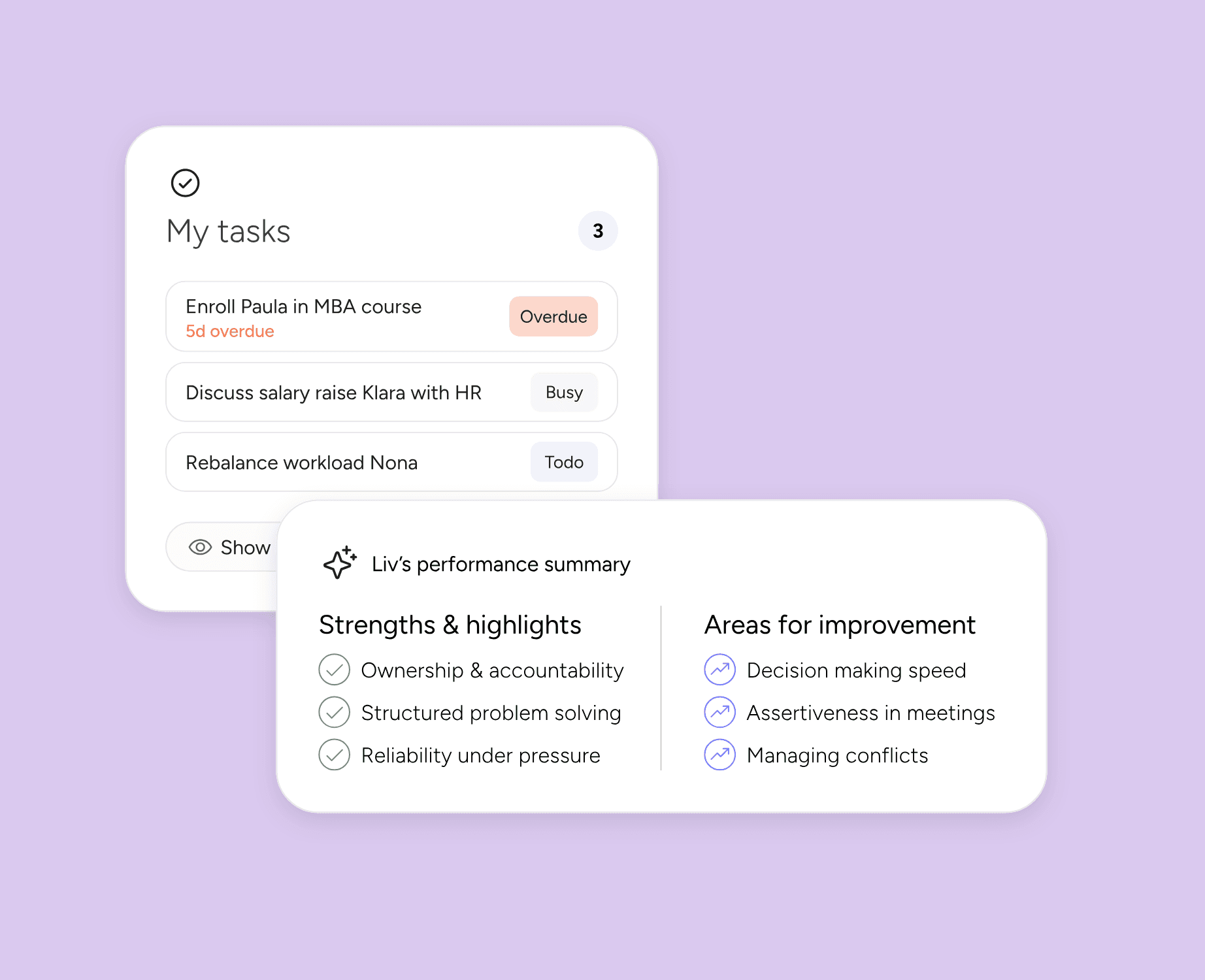Switch to the Strengths & highlights section
Image resolution: width=1205 pixels, height=980 pixels.
click(450, 625)
